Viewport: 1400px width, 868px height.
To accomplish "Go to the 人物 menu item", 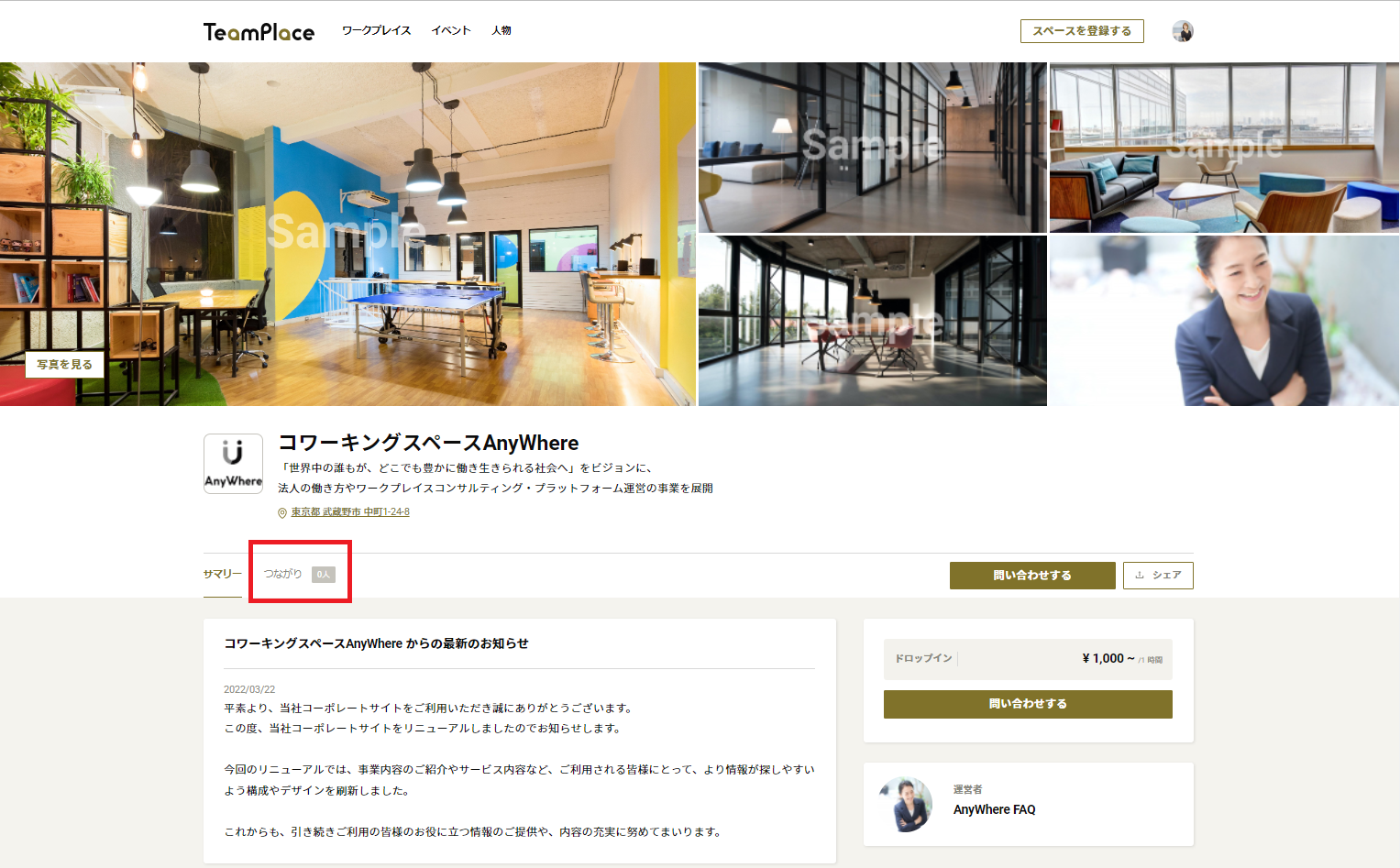I will pyautogui.click(x=502, y=31).
